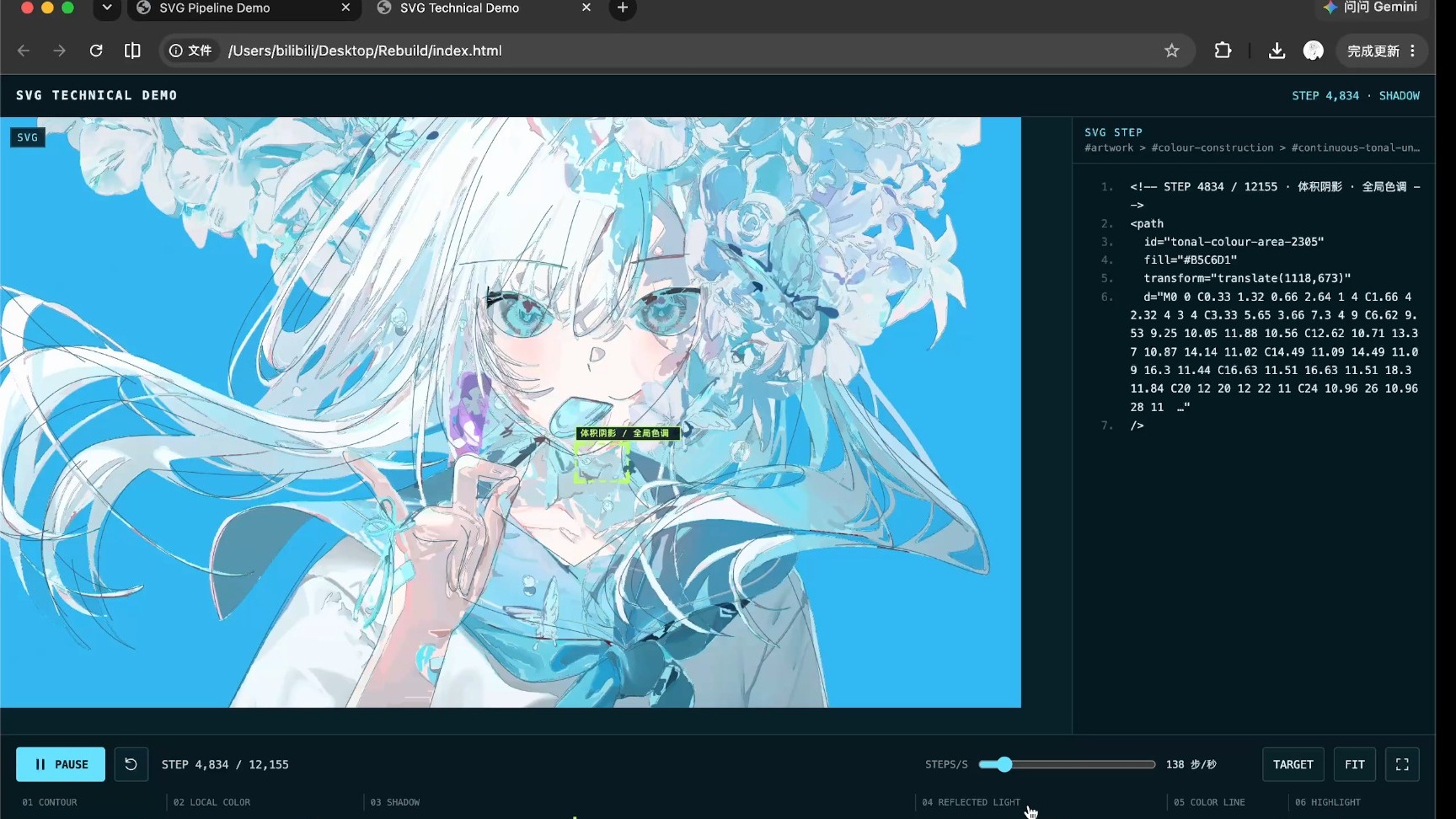Click the 138 步/秒 speed readout
Screen dimensions: 1456x819
coord(1191,764)
